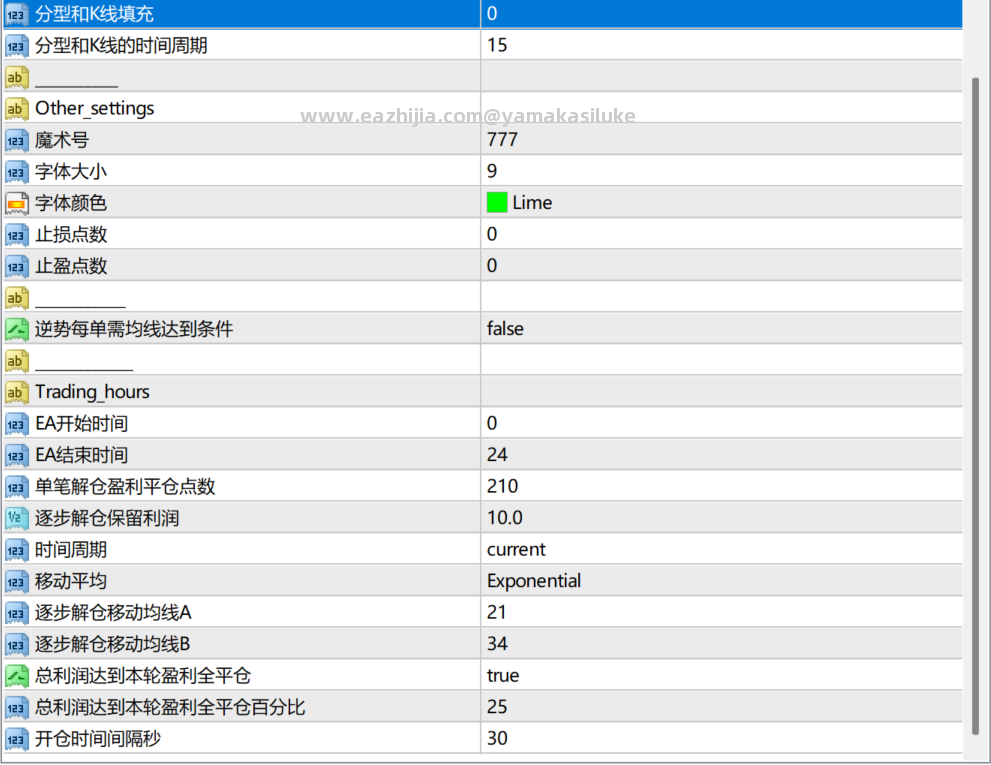This screenshot has height=765, width=991.
Task: Click the icon beside 时间周期
Action: [16, 551]
